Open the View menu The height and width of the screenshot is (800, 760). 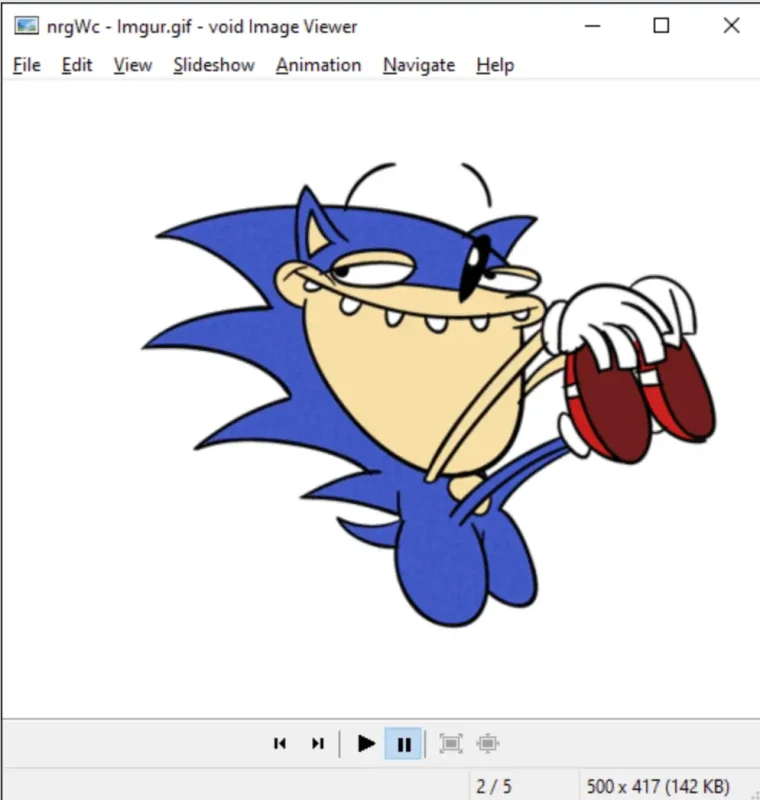click(x=133, y=65)
